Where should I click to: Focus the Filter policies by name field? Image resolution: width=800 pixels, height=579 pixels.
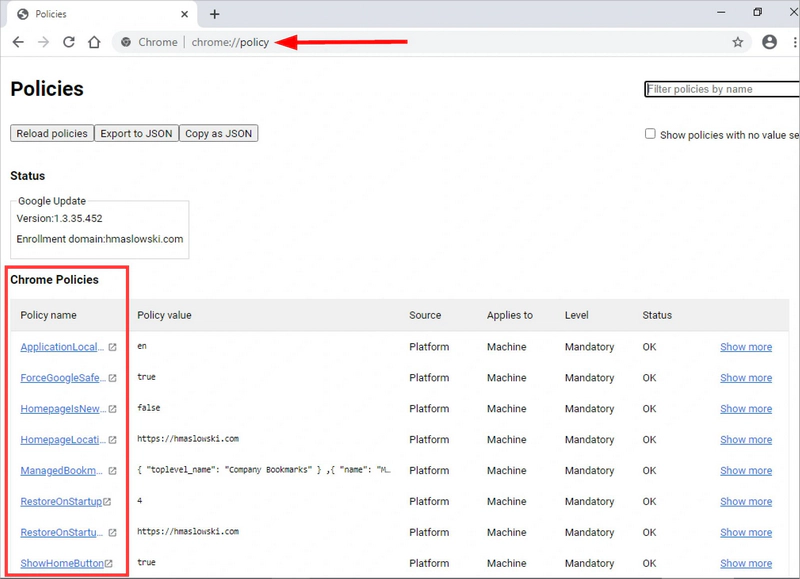coord(721,89)
